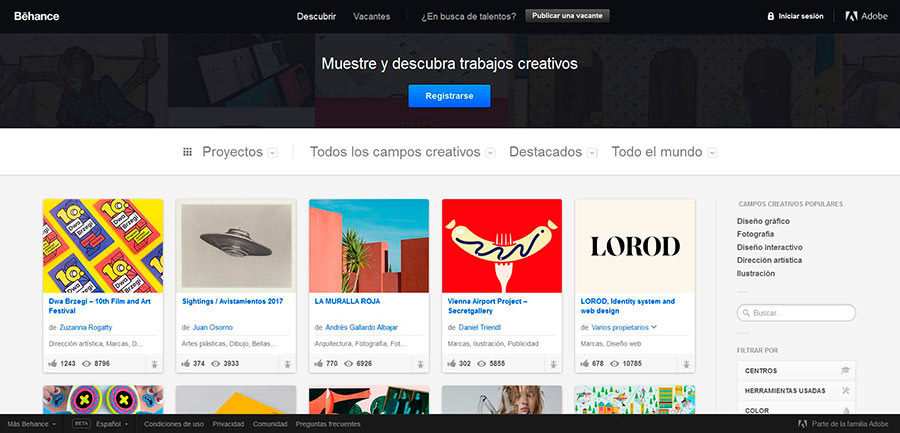
Task: Click the eye icon showing 3933 views
Action: click(x=216, y=364)
